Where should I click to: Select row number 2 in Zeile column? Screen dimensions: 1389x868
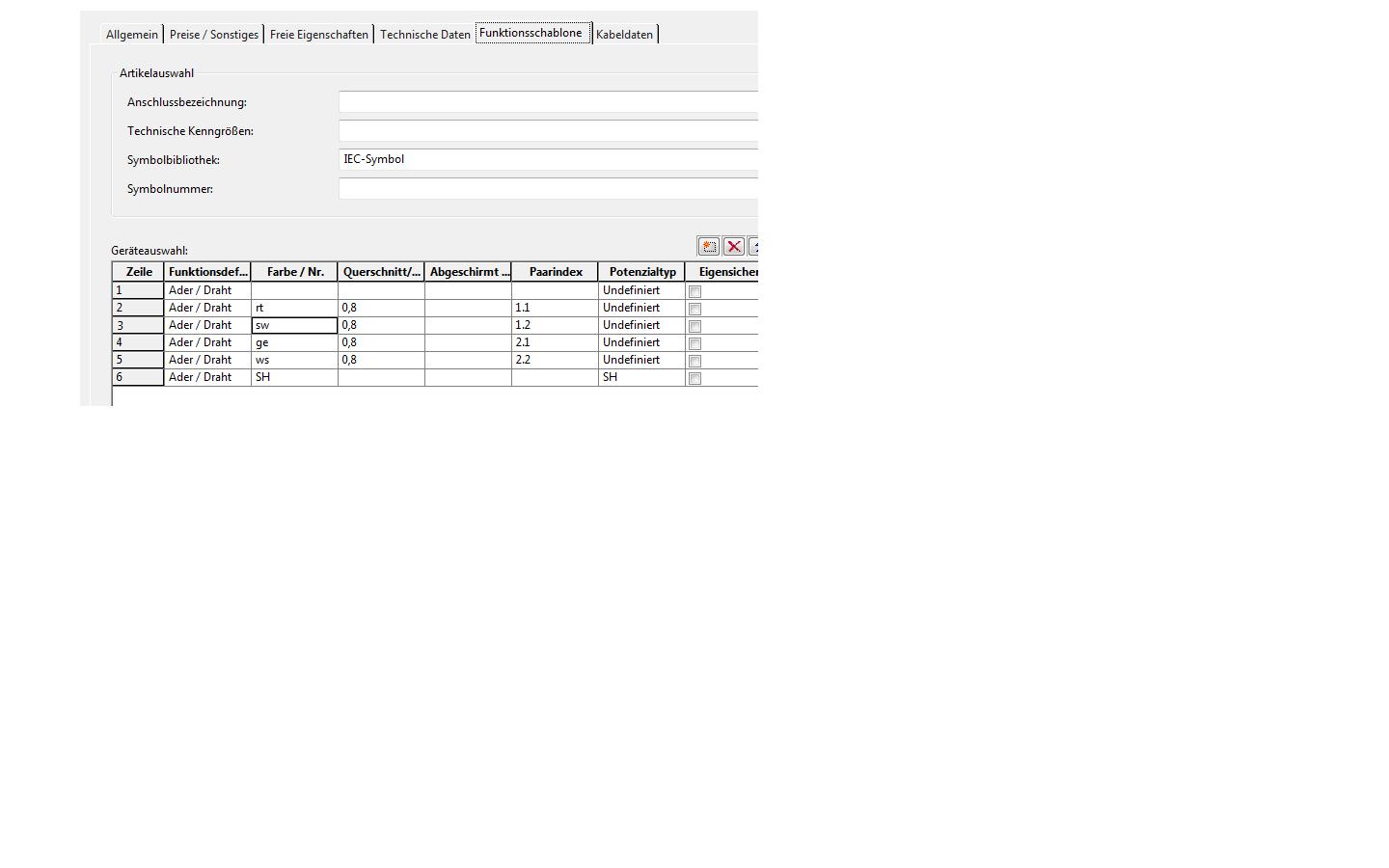138,308
